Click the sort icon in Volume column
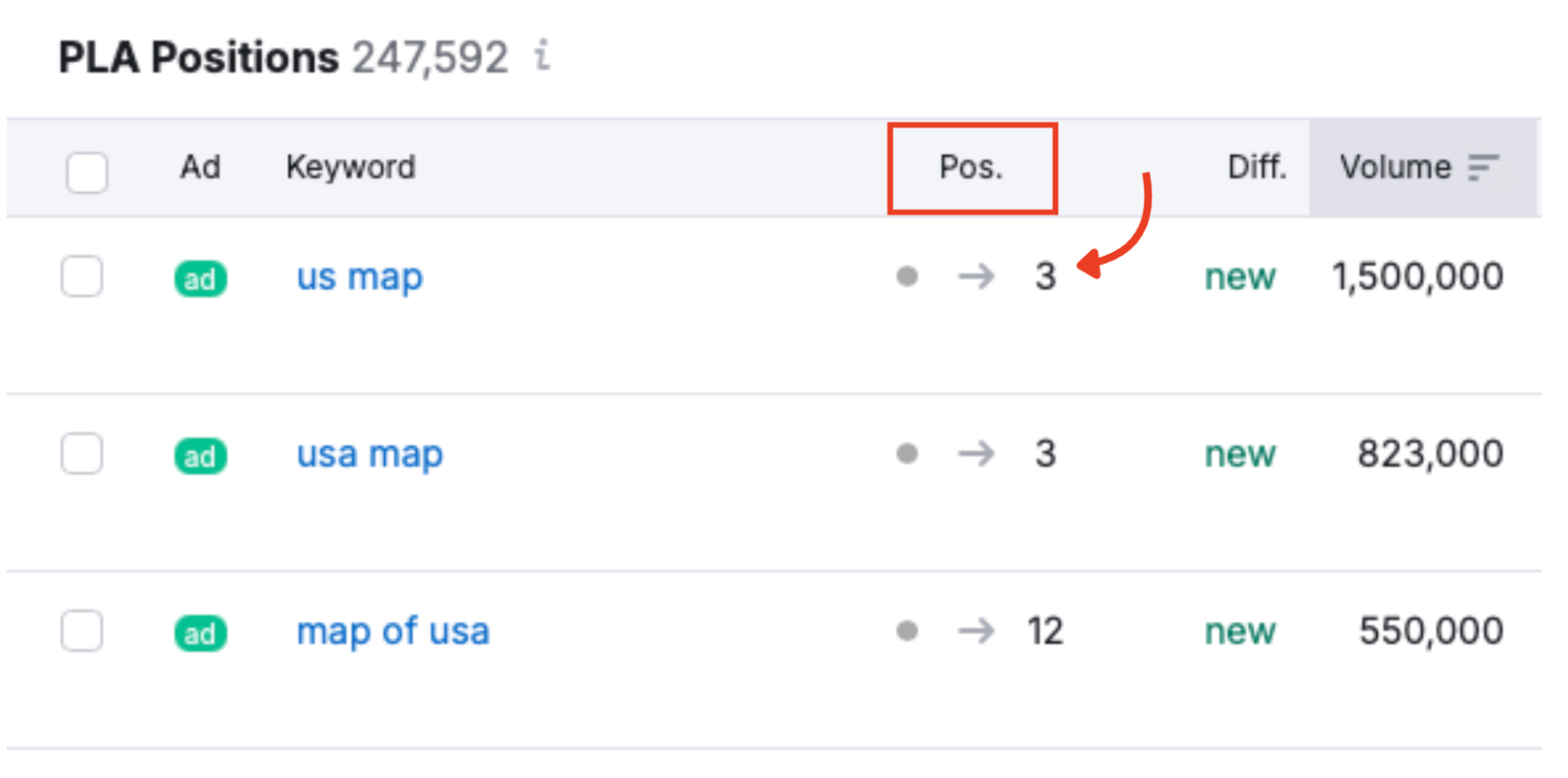This screenshot has width=1568, height=778. tap(1483, 168)
